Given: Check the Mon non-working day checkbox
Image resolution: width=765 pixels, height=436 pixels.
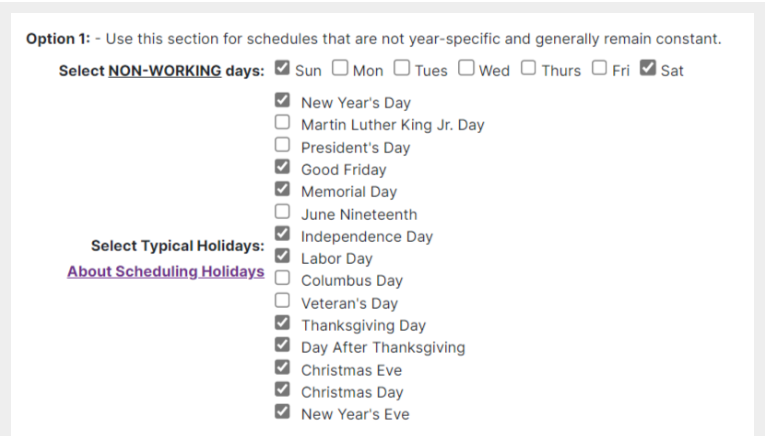Looking at the screenshot, I should [340, 68].
